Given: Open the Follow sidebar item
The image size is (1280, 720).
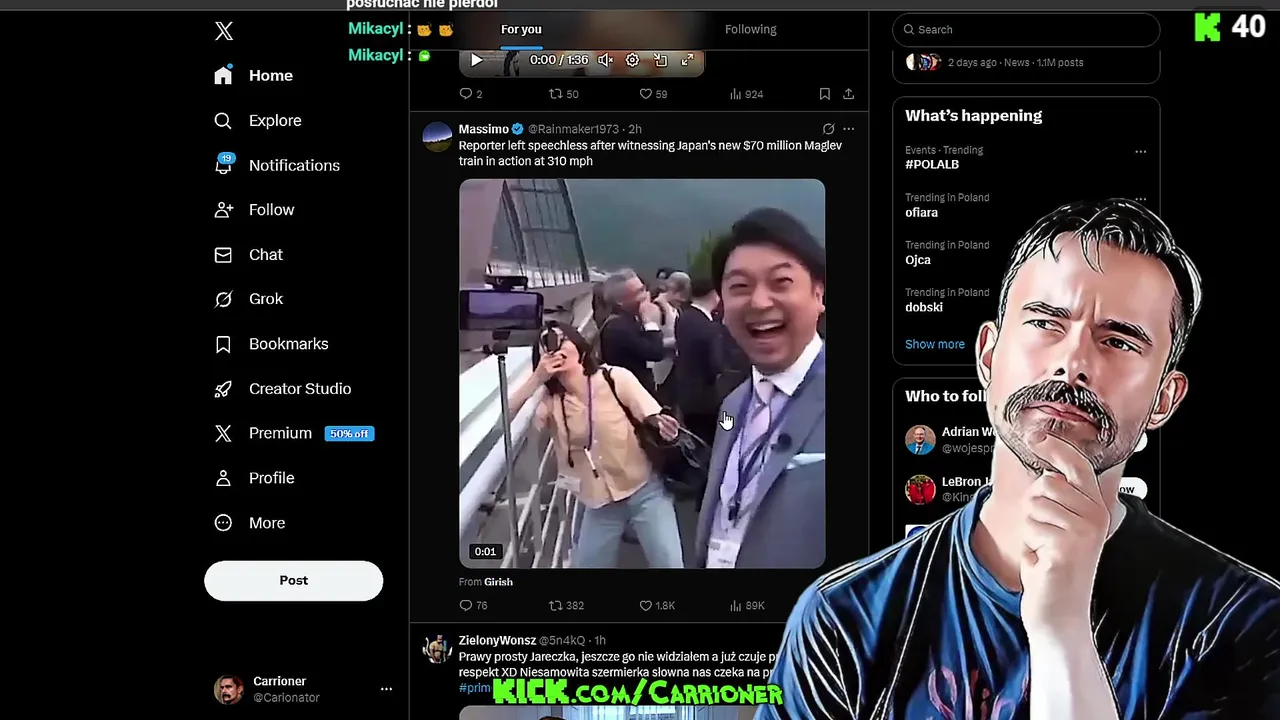Looking at the screenshot, I should pyautogui.click(x=255, y=210).
